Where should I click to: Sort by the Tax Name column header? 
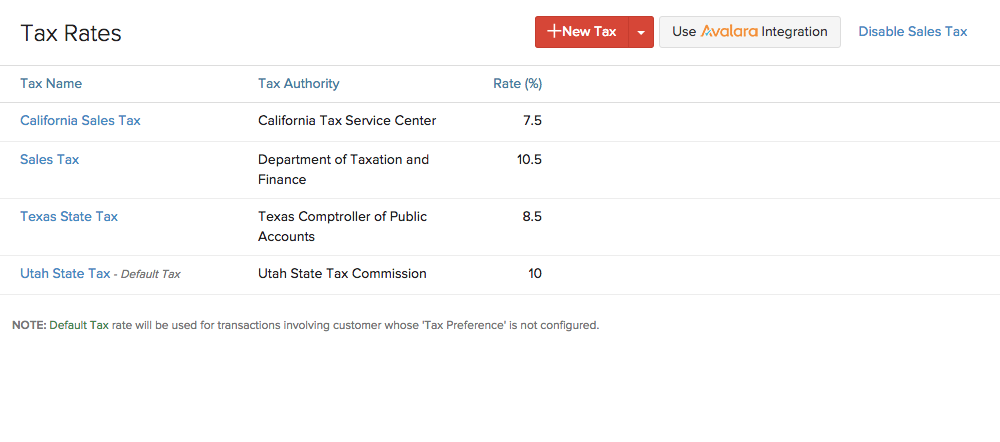[x=51, y=84]
